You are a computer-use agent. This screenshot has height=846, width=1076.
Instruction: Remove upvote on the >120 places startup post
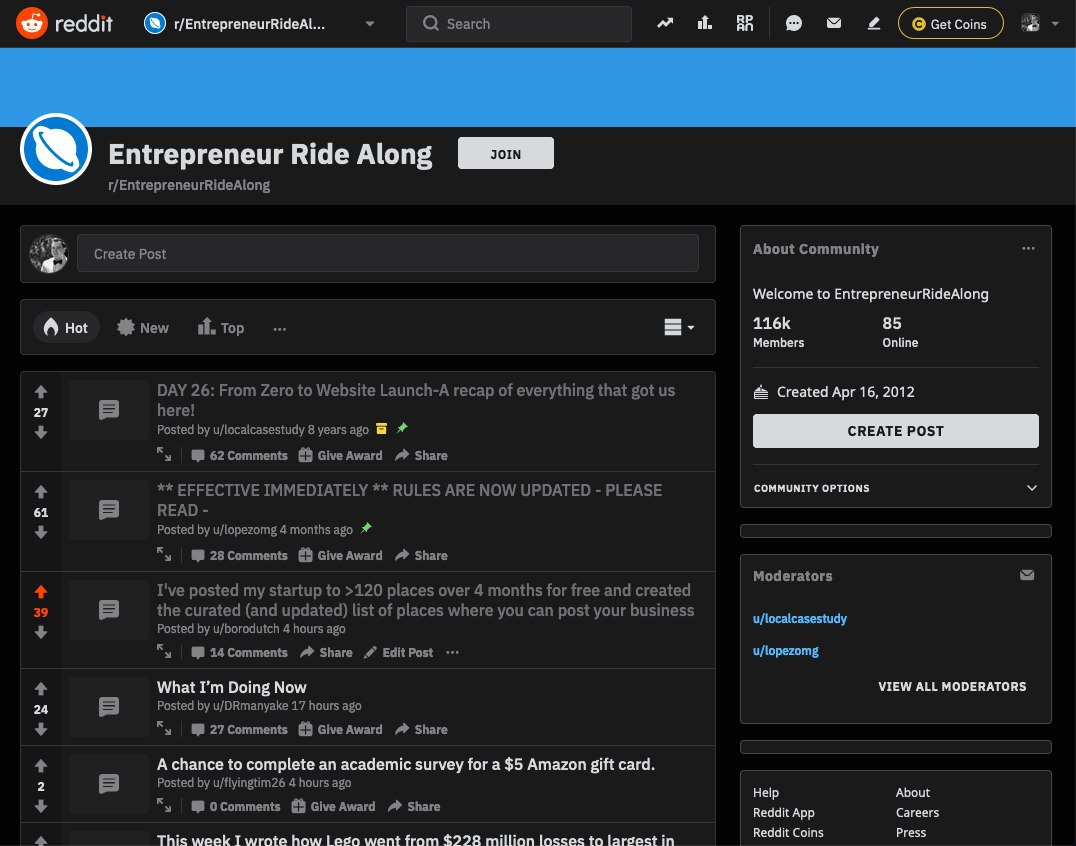coord(41,591)
